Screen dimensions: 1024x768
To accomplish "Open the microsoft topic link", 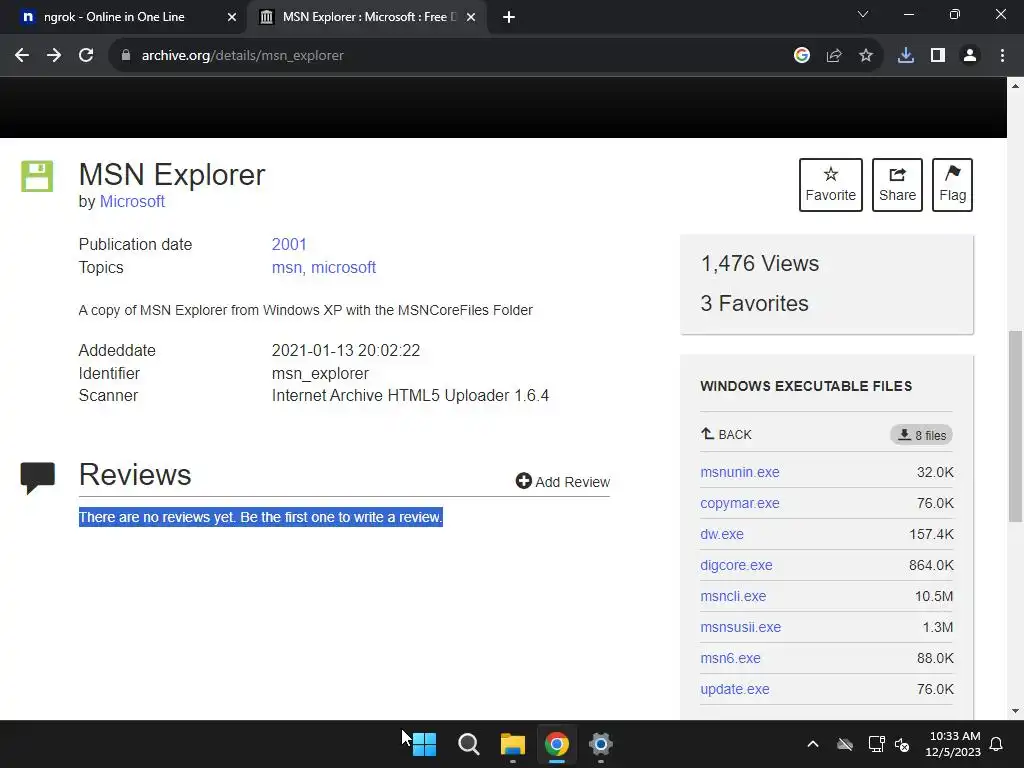I will point(344,268).
